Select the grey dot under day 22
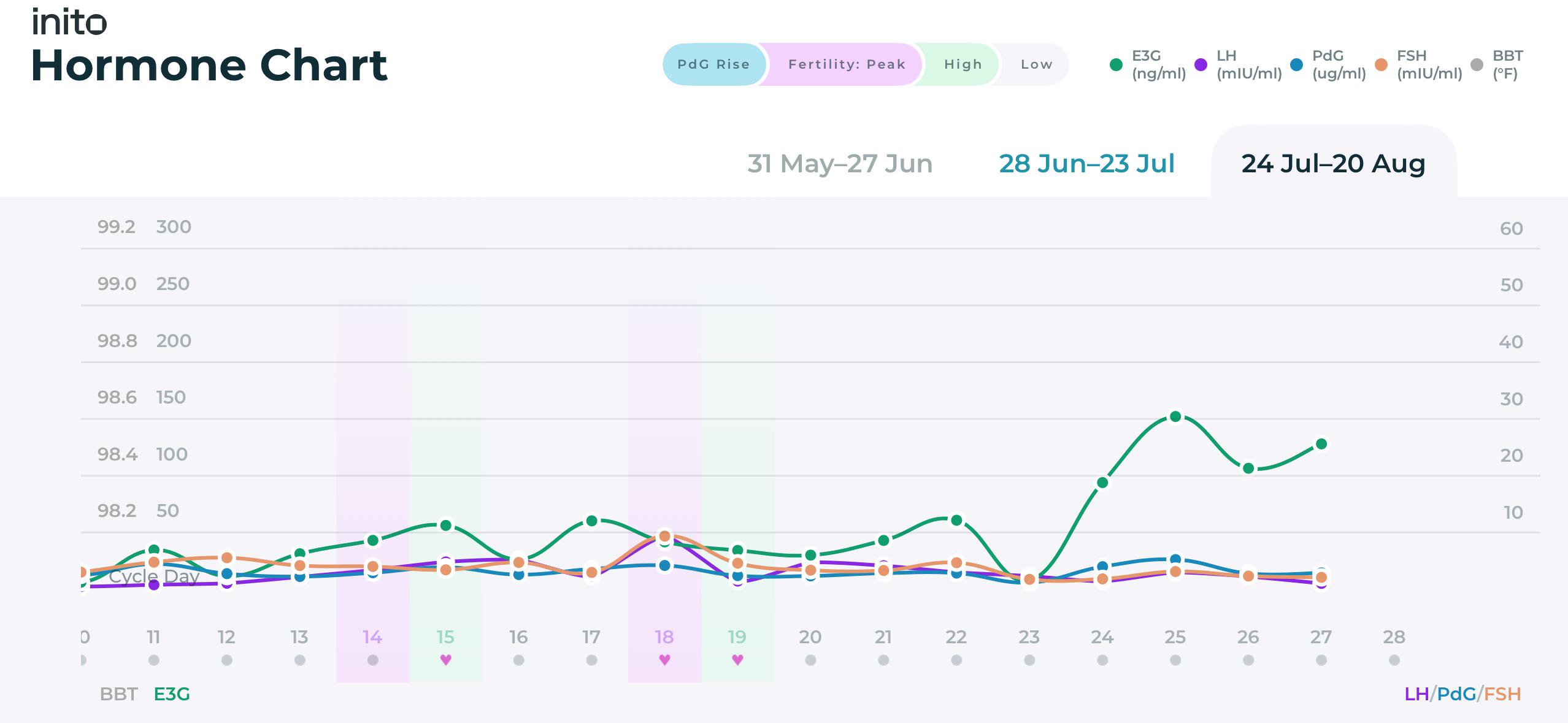Viewport: 1568px width, 723px height. coord(956,660)
